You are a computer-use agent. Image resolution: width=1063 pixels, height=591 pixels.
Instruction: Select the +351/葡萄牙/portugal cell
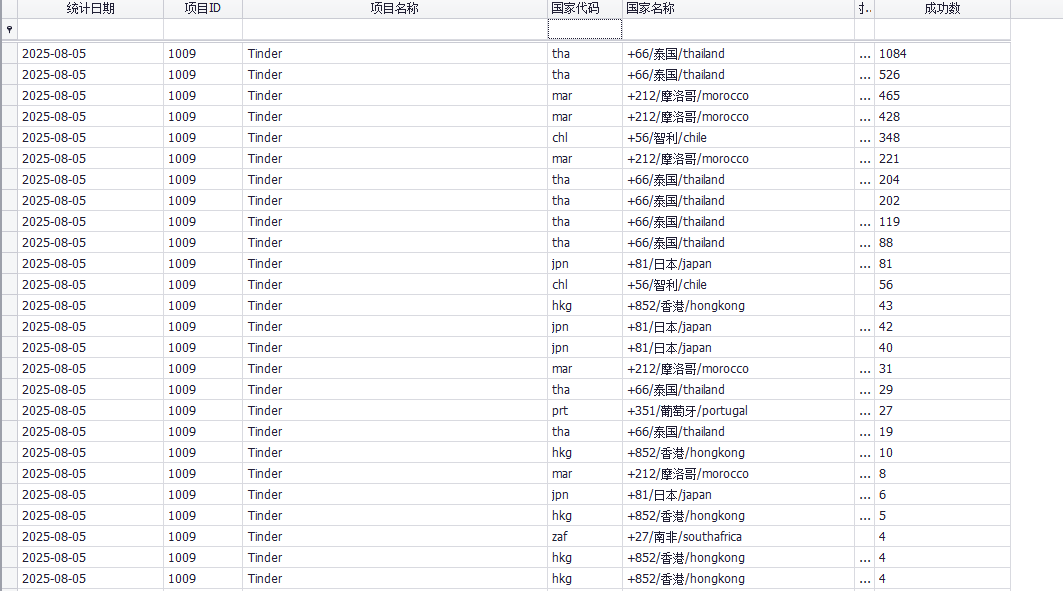pyautogui.click(x=738, y=411)
